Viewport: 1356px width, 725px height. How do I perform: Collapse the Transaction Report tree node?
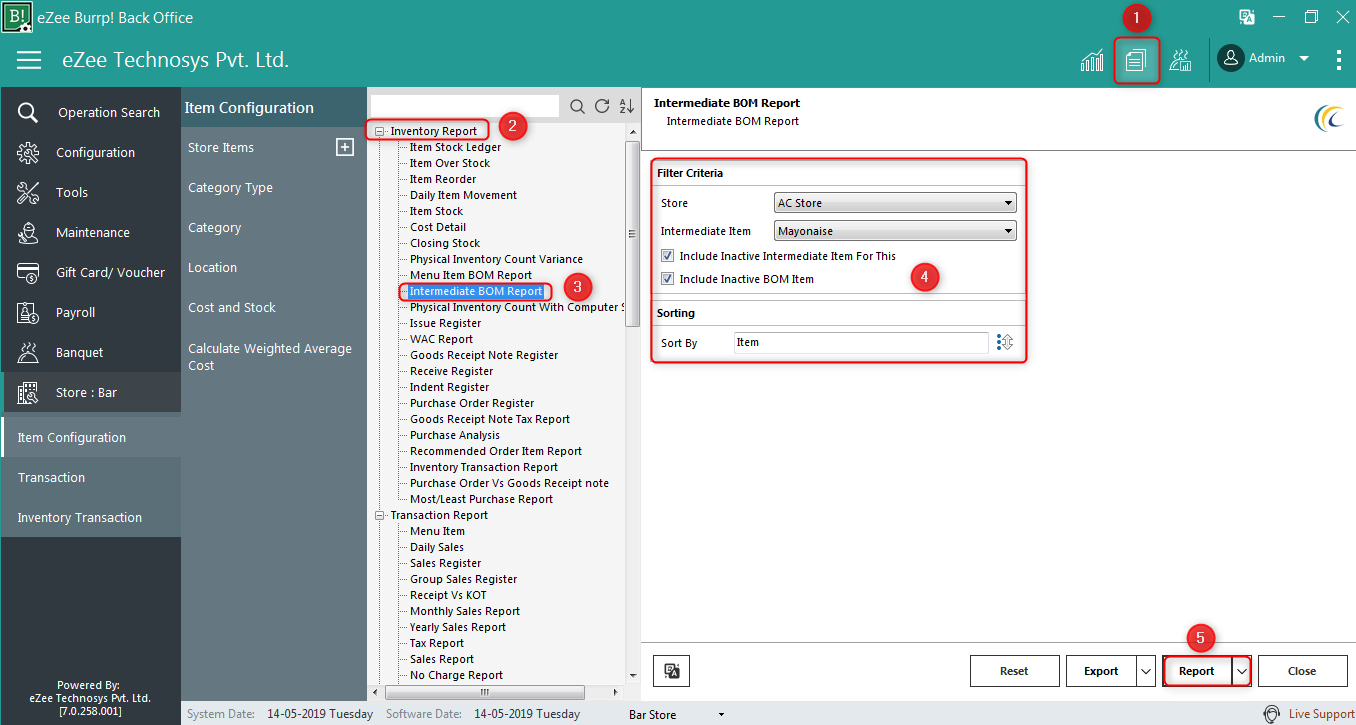pyautogui.click(x=379, y=515)
